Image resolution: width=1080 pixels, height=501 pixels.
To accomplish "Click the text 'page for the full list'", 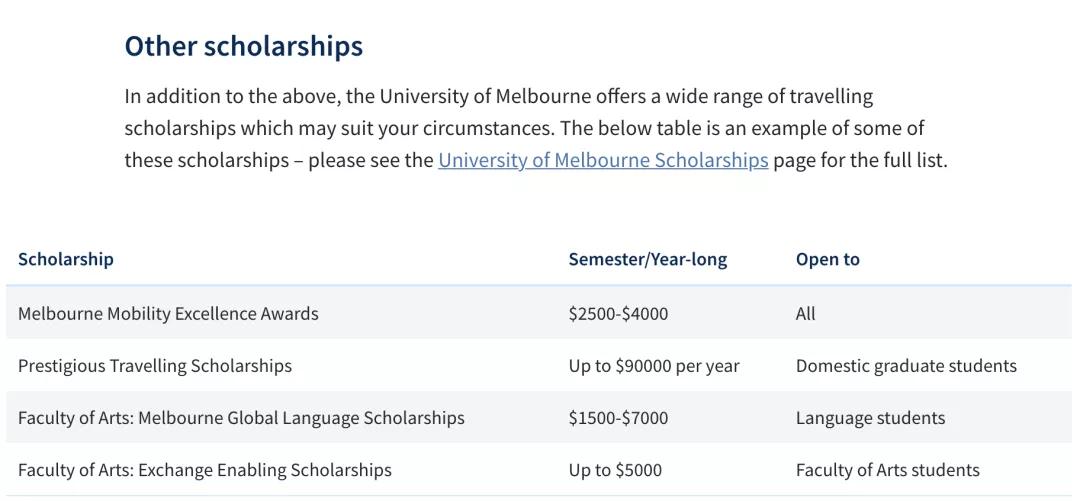I will click(x=859, y=160).
